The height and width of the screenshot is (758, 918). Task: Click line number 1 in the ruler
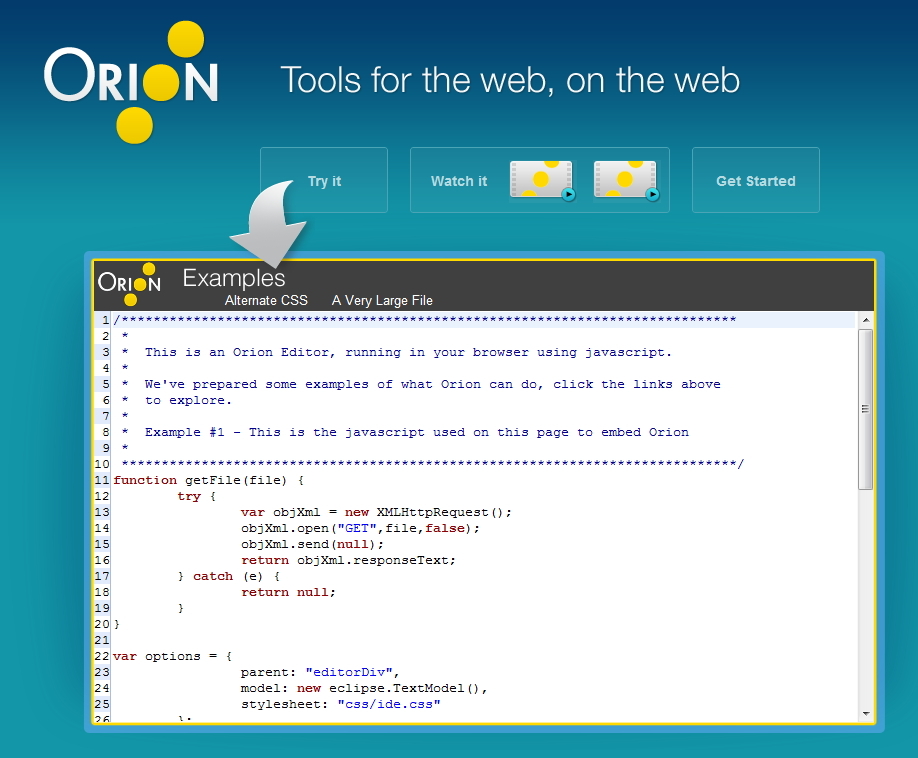coord(105,320)
